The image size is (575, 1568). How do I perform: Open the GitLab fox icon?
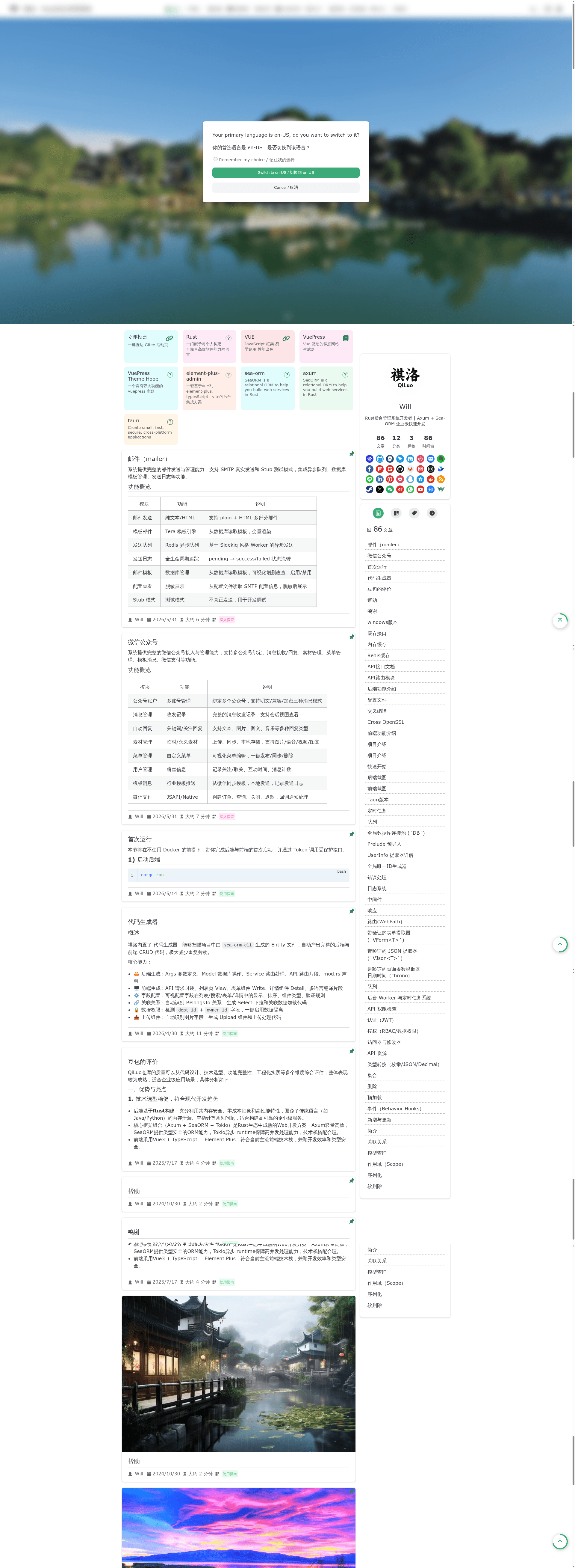coord(410,469)
